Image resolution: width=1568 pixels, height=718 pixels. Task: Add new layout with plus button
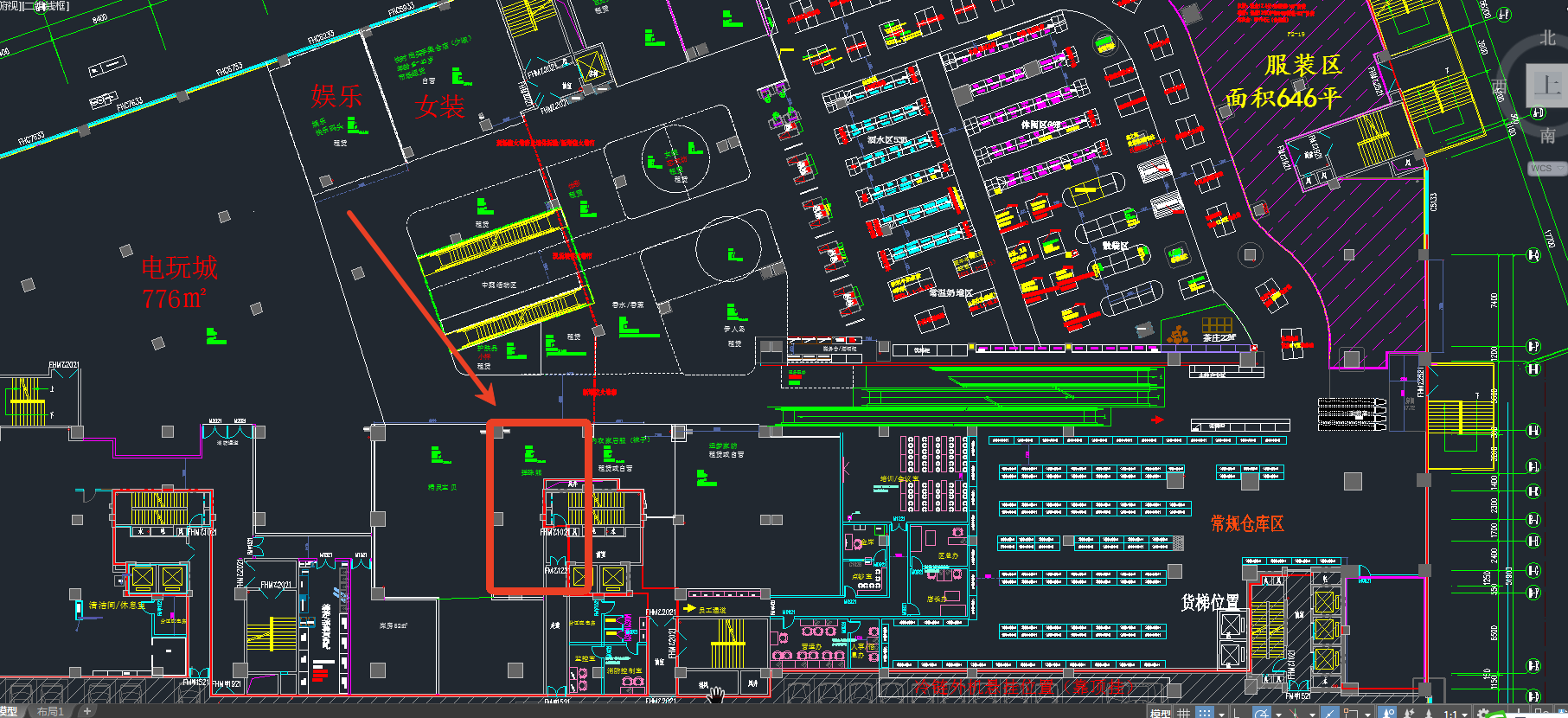(86, 712)
